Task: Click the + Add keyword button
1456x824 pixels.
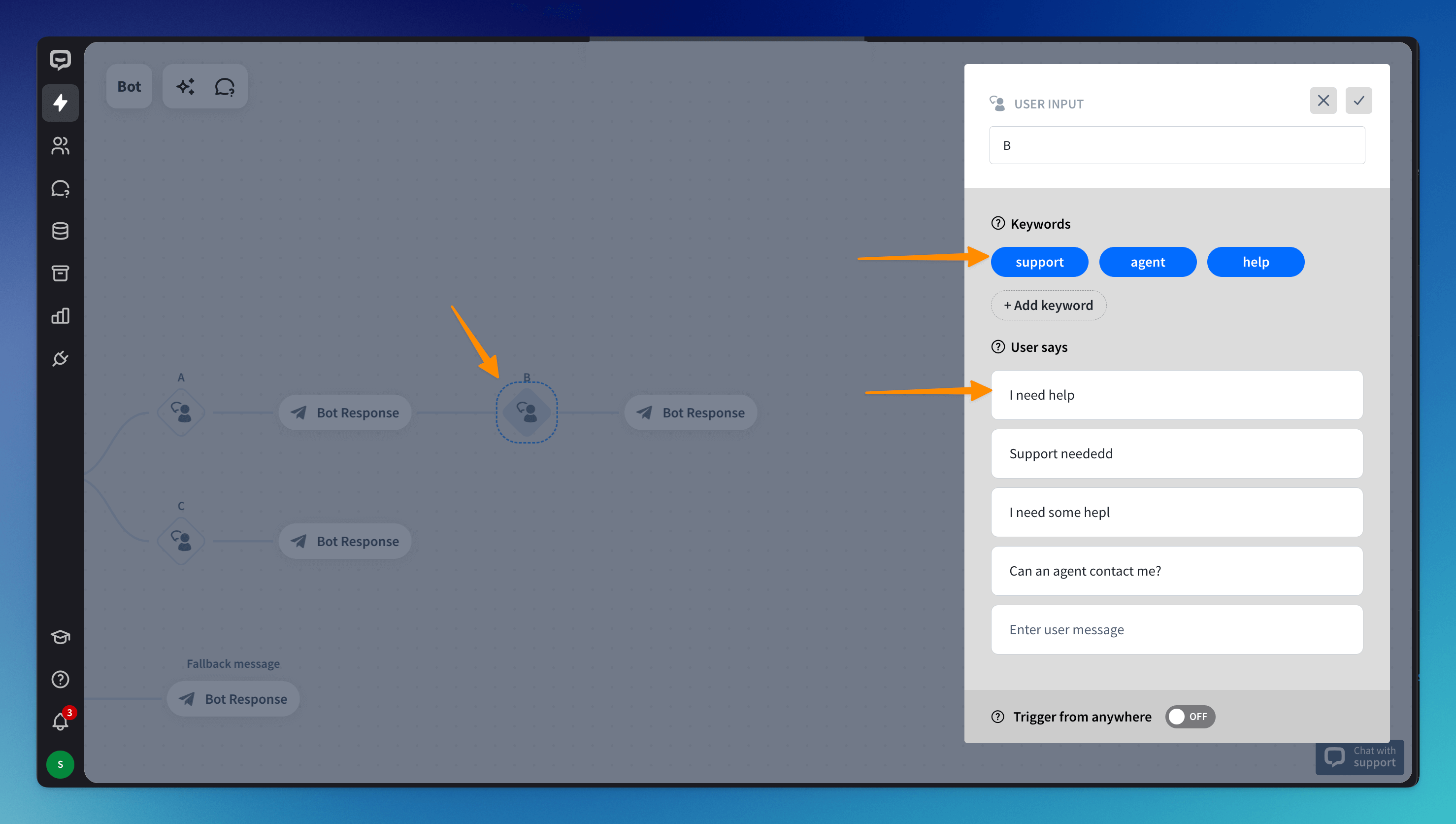Action: point(1048,306)
